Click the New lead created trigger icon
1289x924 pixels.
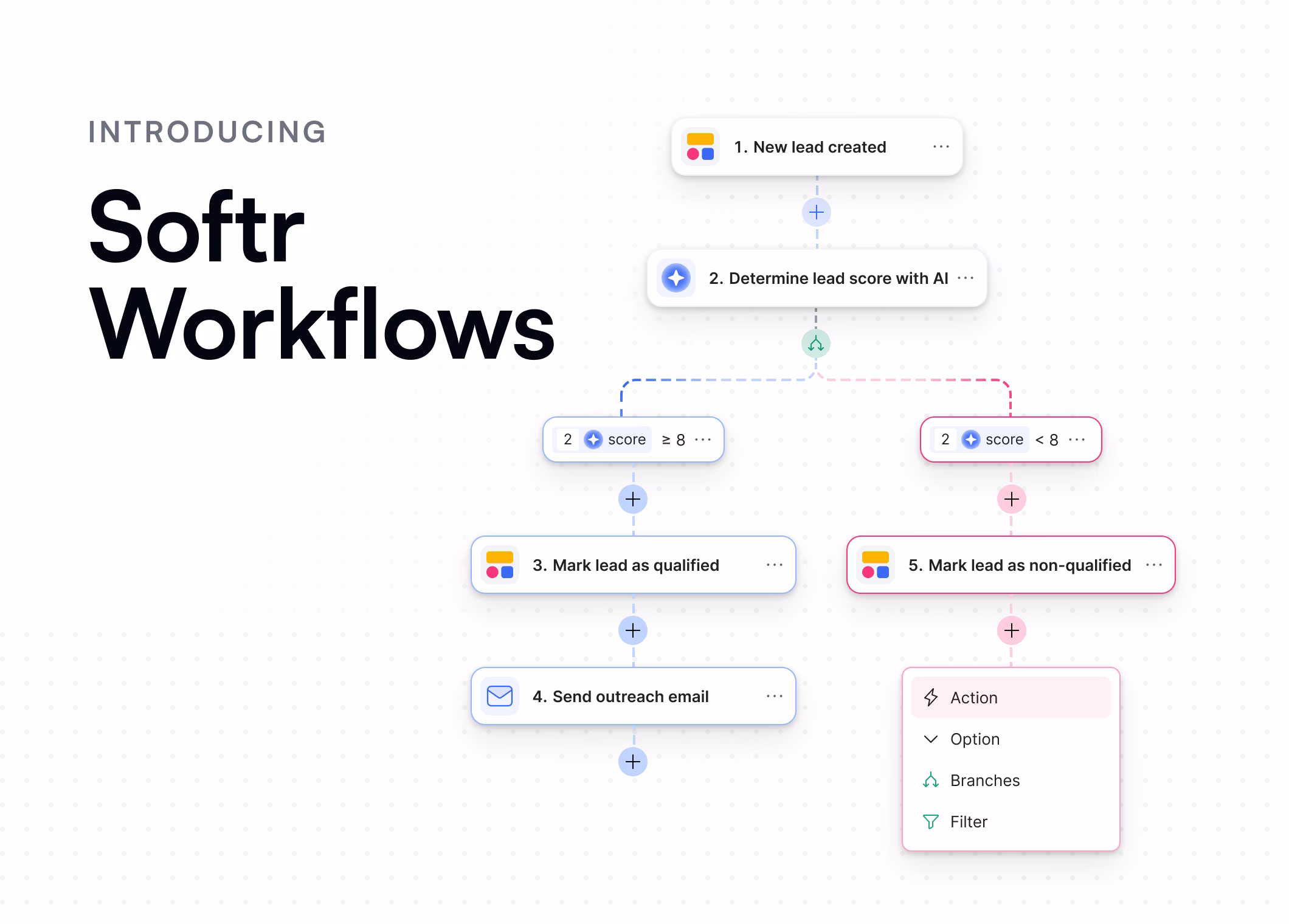click(x=700, y=146)
